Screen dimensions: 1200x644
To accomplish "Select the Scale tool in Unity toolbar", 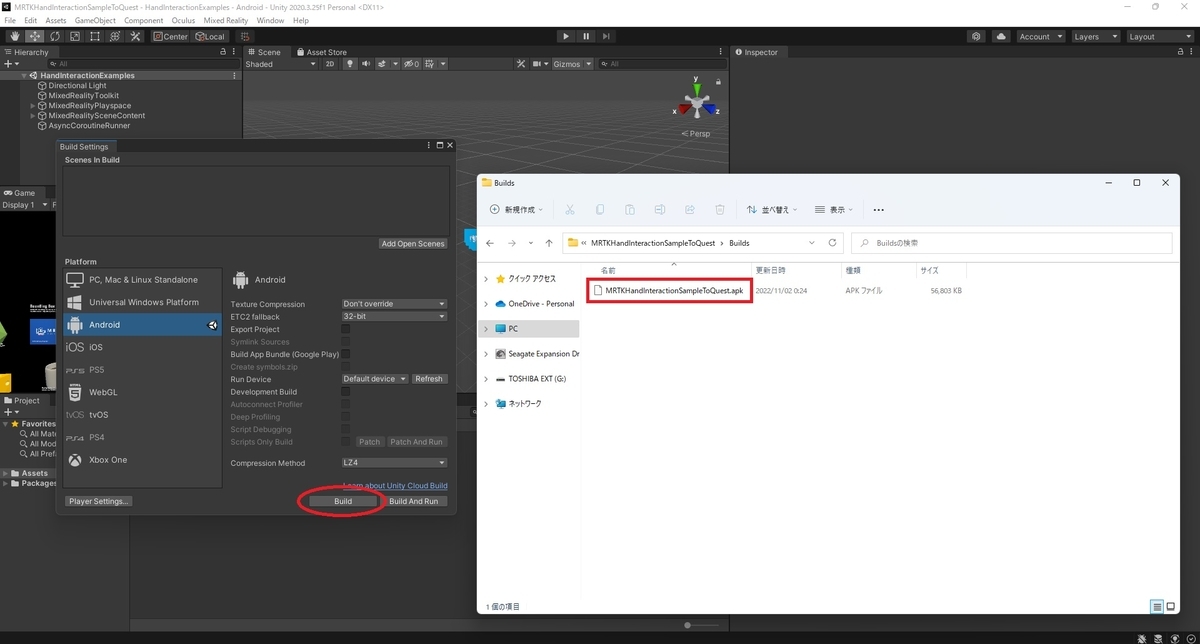I will 74,36.
